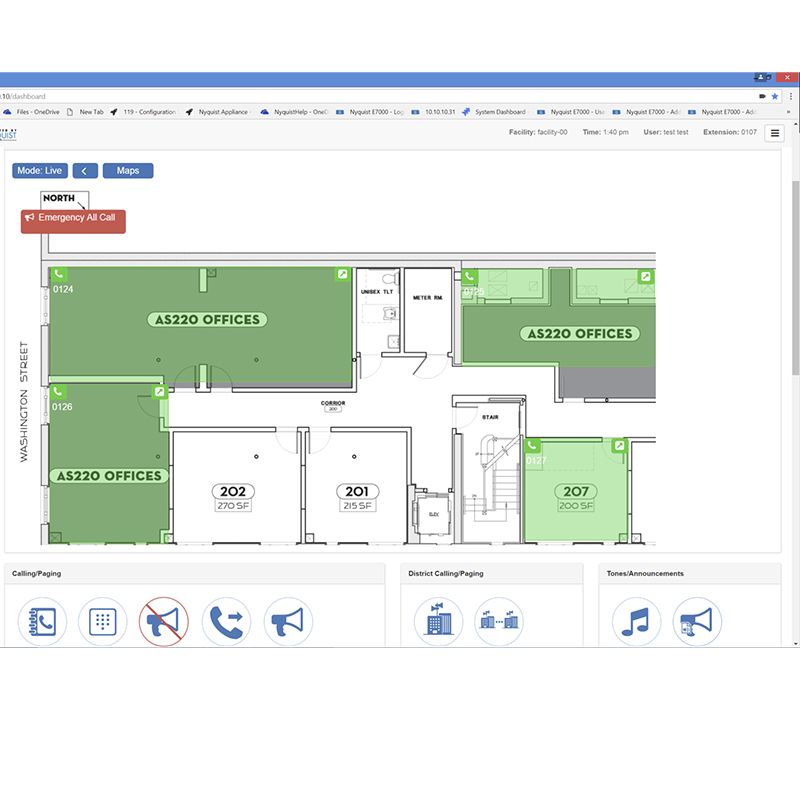Click the bookmark star in address bar
The width and height of the screenshot is (800, 800).
point(774,96)
